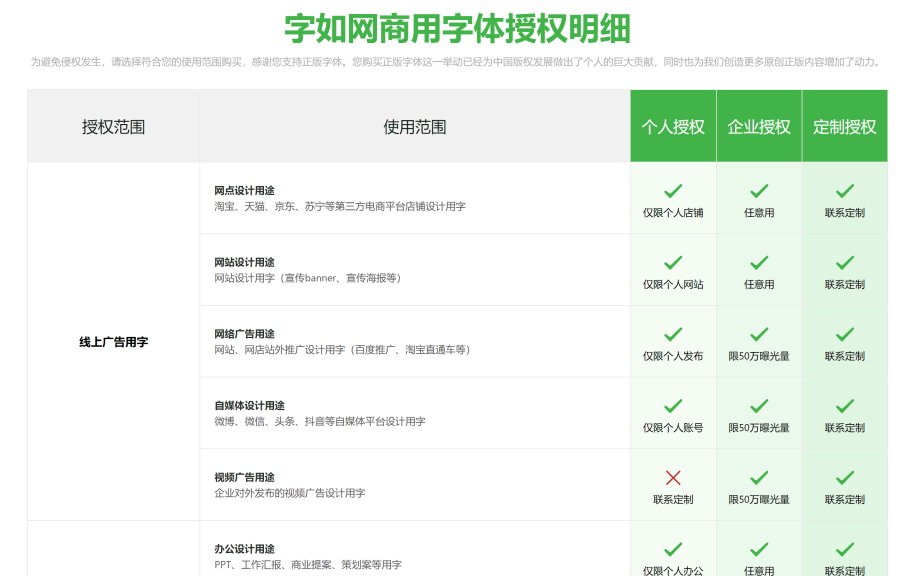This screenshot has height=576, width=900.
Task: Select the 个人授权 column header
Action: (673, 127)
